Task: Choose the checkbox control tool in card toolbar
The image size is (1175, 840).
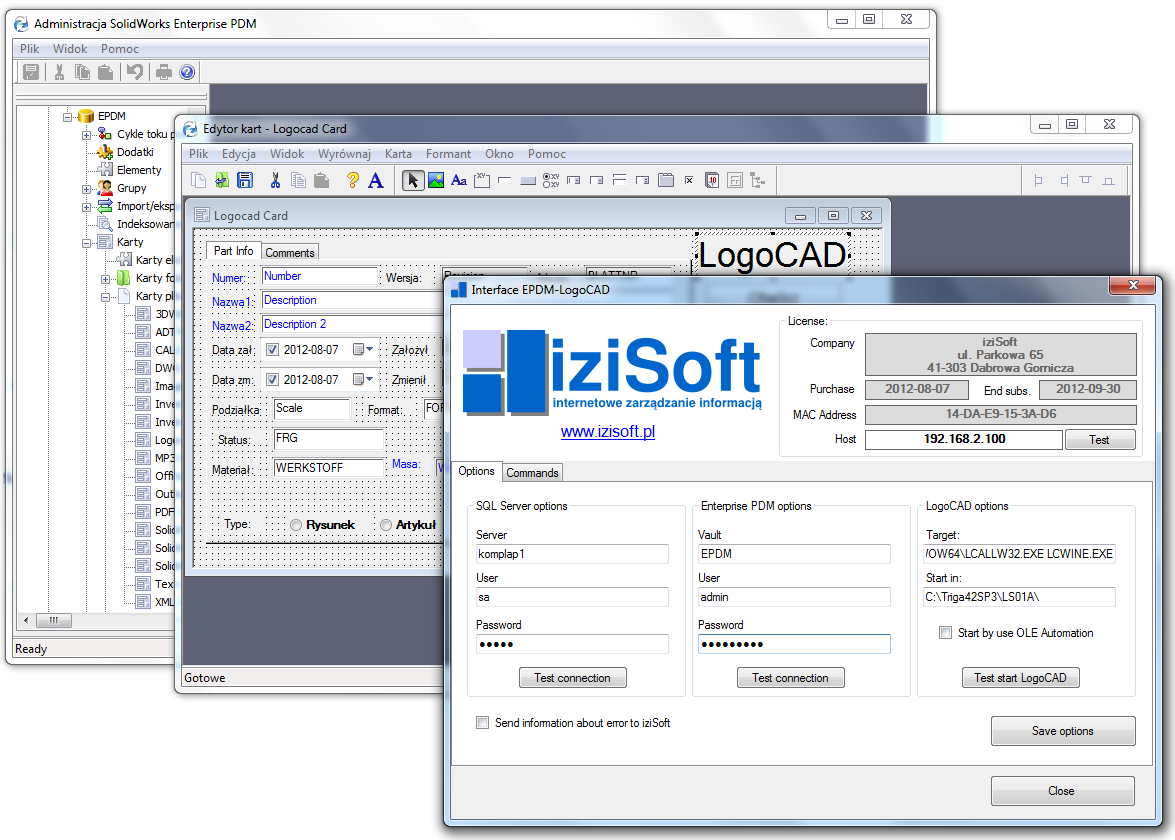Action: 689,180
